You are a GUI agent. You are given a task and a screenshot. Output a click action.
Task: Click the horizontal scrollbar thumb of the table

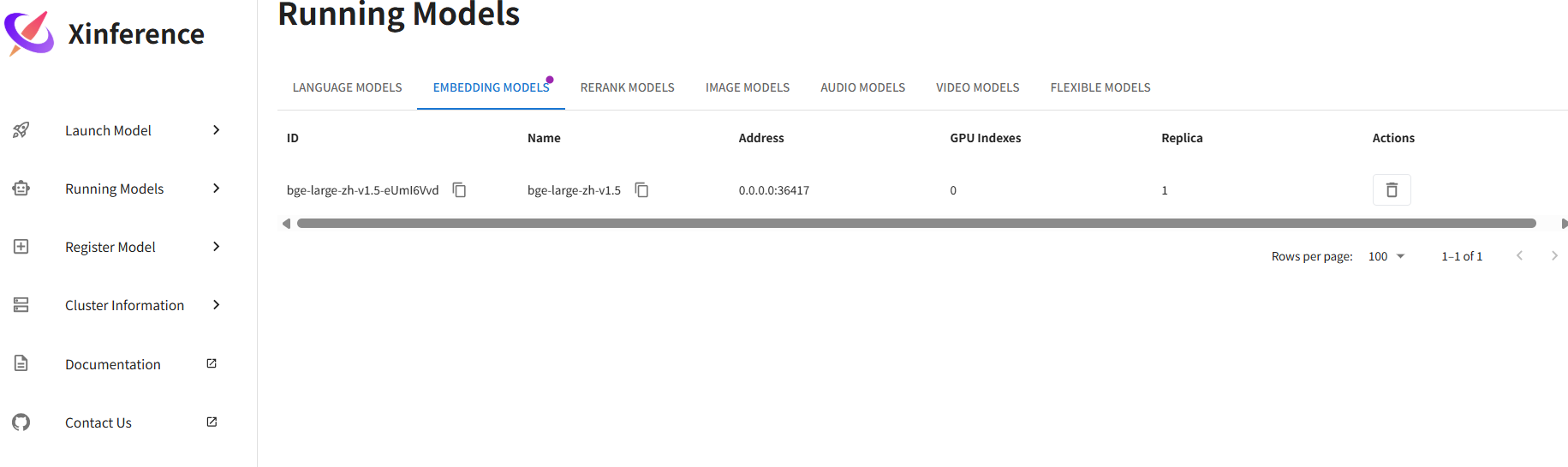click(x=916, y=224)
